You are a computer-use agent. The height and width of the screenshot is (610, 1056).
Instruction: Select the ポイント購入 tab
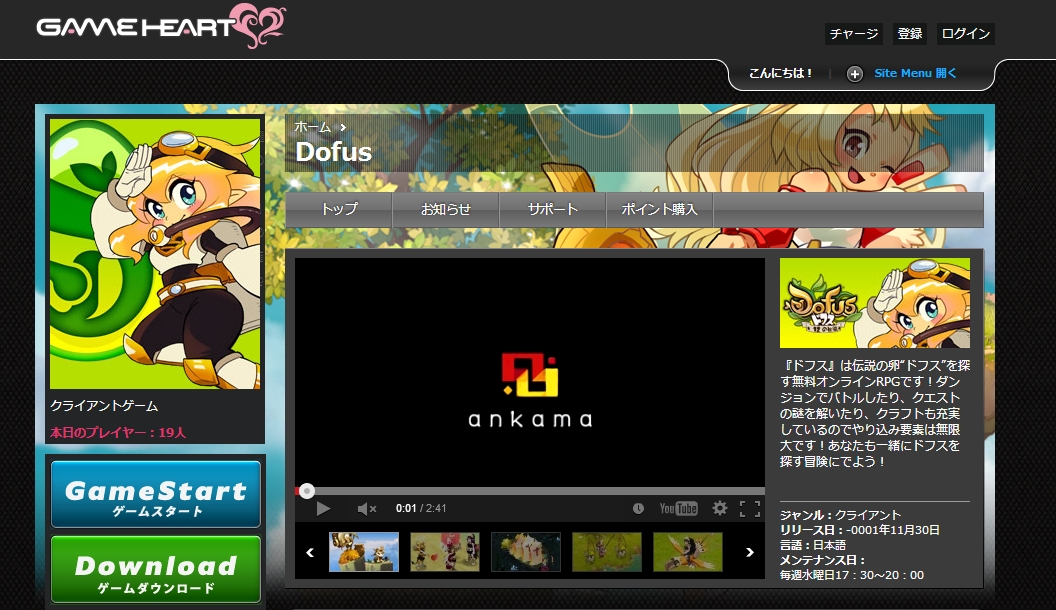click(659, 209)
